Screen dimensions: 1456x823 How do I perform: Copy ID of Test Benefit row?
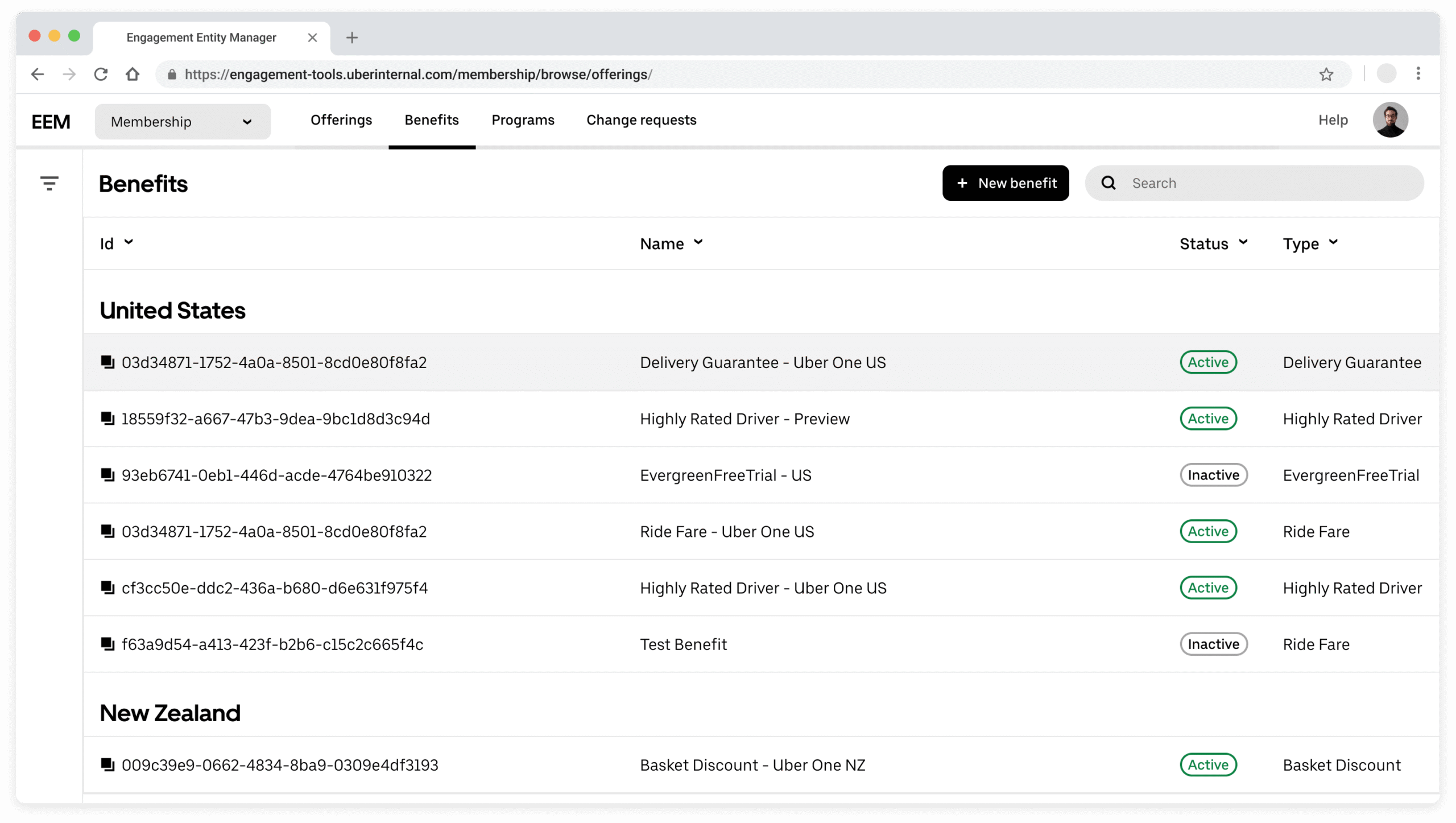click(x=107, y=644)
